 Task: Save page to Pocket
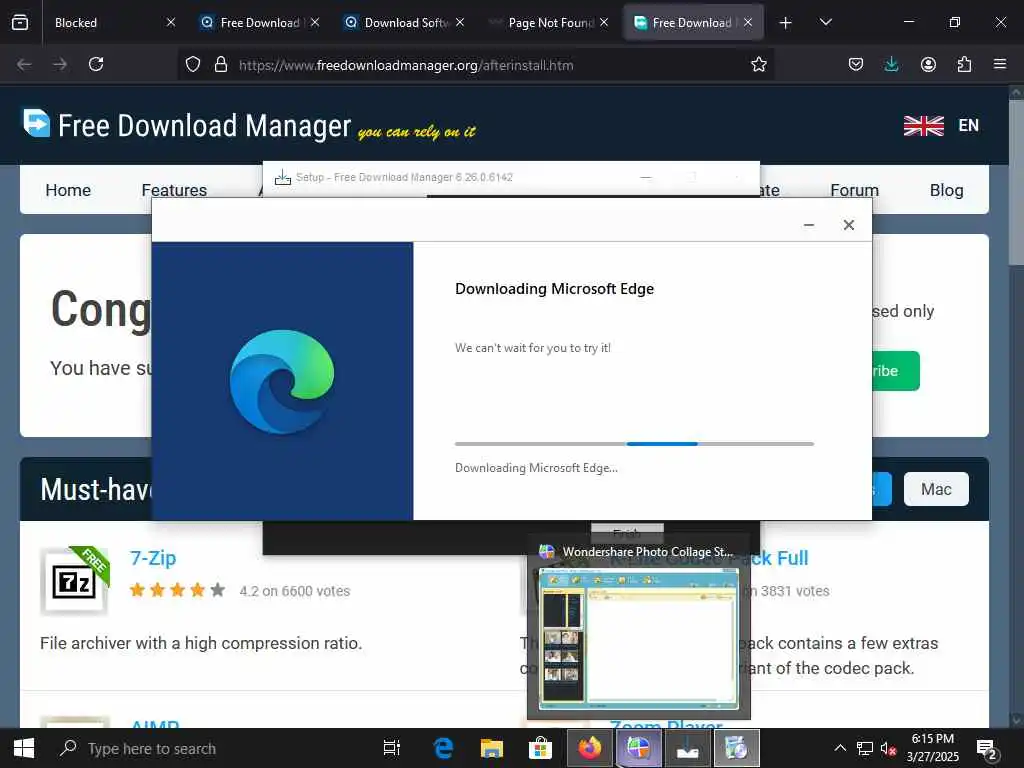[856, 64]
